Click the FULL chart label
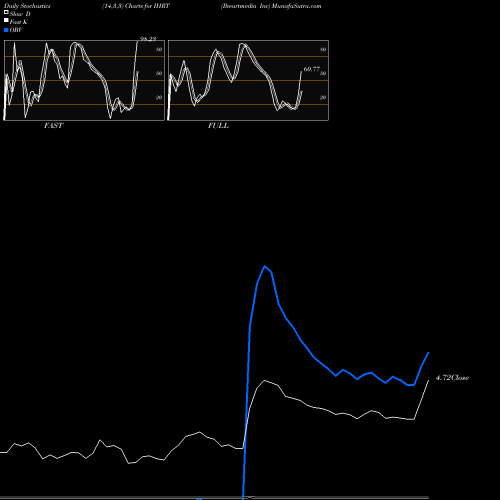The width and height of the screenshot is (500, 500). (218, 126)
